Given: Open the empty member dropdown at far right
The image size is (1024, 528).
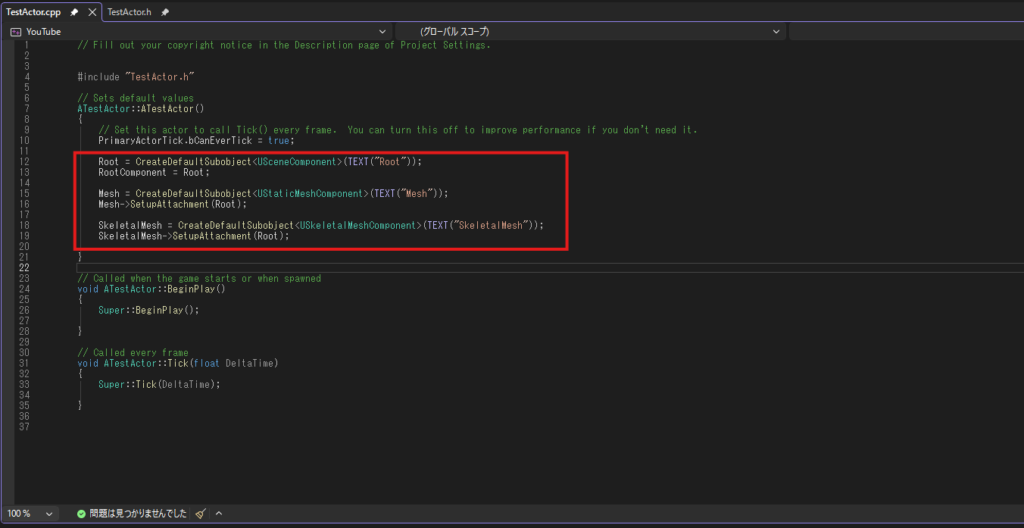Looking at the screenshot, I should tap(905, 32).
